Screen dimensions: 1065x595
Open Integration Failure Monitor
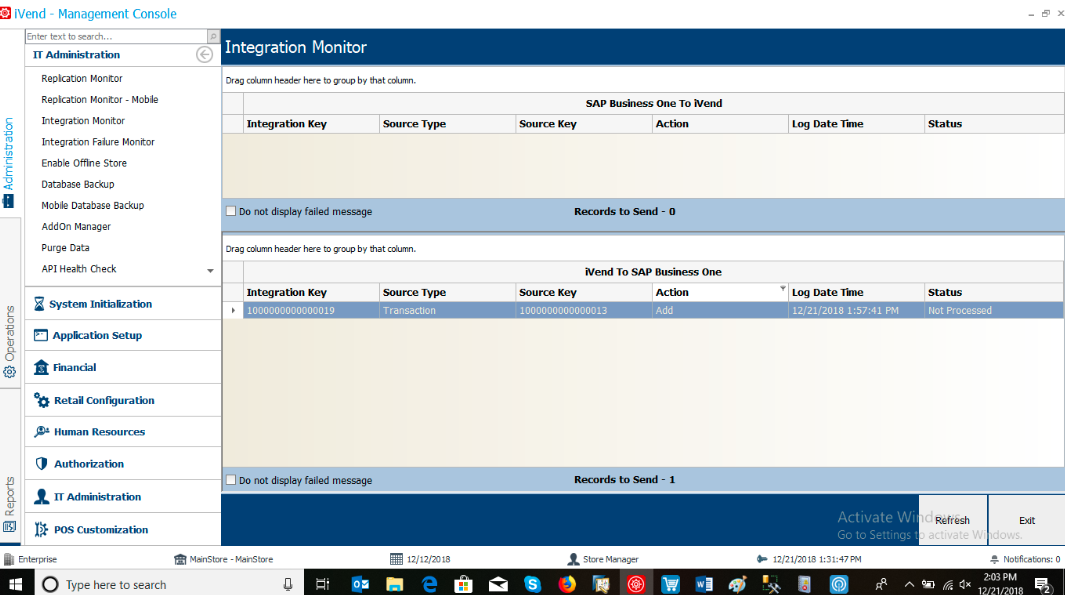point(98,141)
